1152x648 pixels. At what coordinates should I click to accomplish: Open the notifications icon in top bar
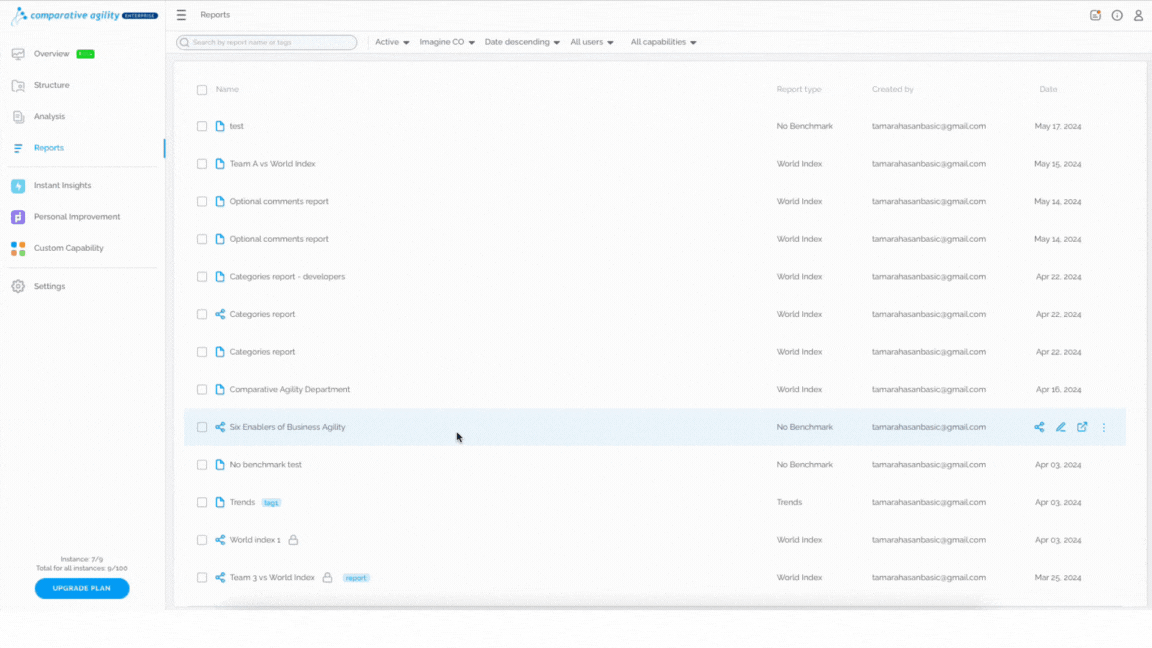1095,15
